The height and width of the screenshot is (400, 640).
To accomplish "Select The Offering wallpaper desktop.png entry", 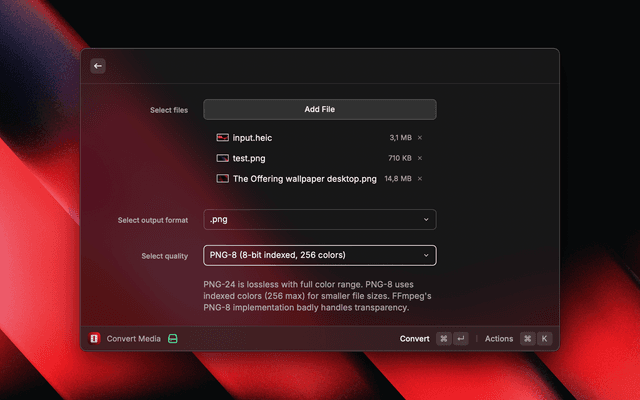I will (304, 179).
